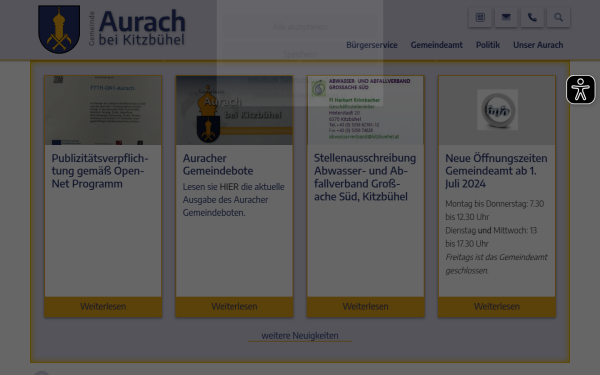Weiterlesen button under Neue Öffnungszeiten card
The height and width of the screenshot is (375, 600).
[x=497, y=307]
